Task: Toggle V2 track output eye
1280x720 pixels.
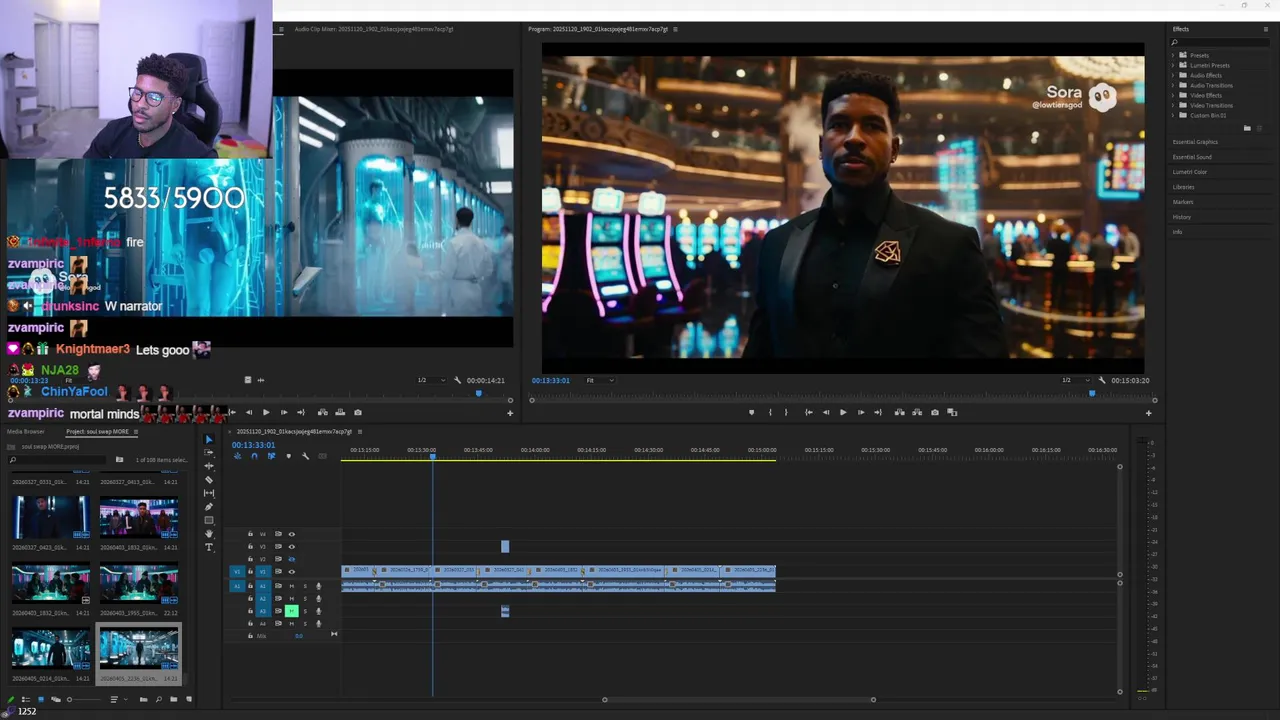Action: (292, 559)
